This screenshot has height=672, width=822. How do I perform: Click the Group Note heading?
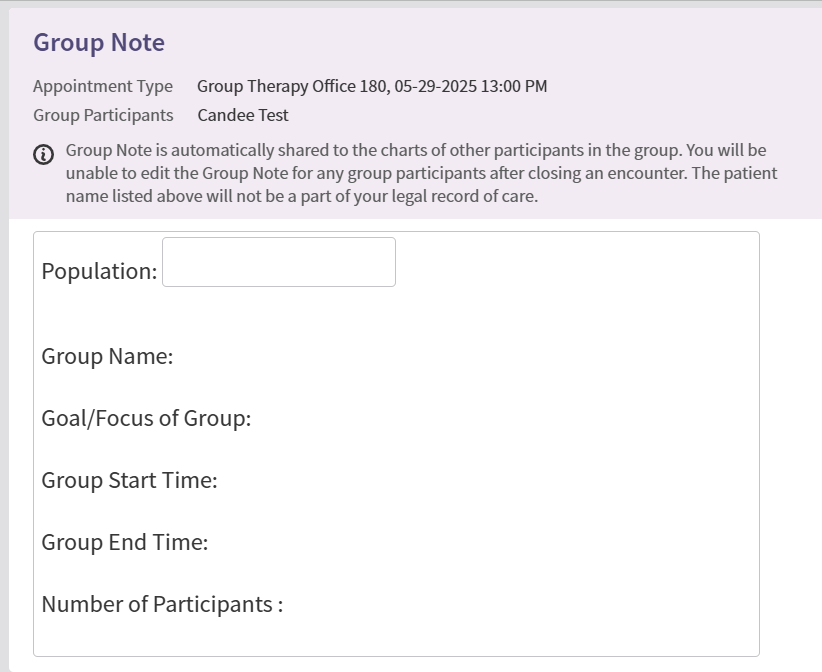[99, 43]
